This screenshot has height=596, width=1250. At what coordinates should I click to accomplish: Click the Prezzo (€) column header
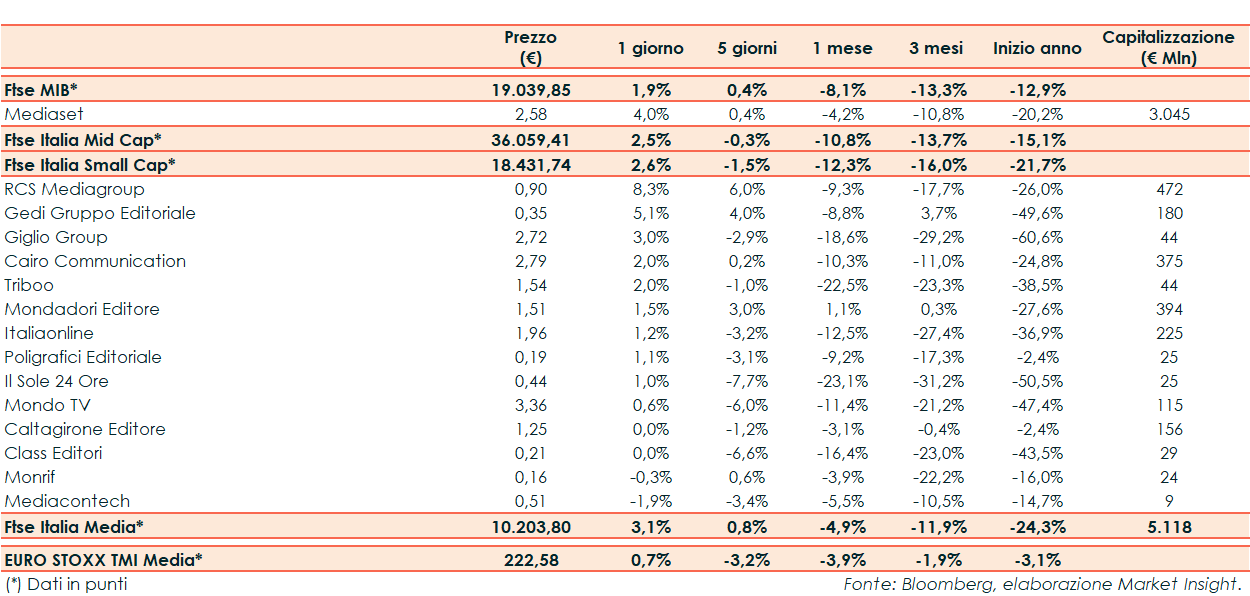pos(530,47)
